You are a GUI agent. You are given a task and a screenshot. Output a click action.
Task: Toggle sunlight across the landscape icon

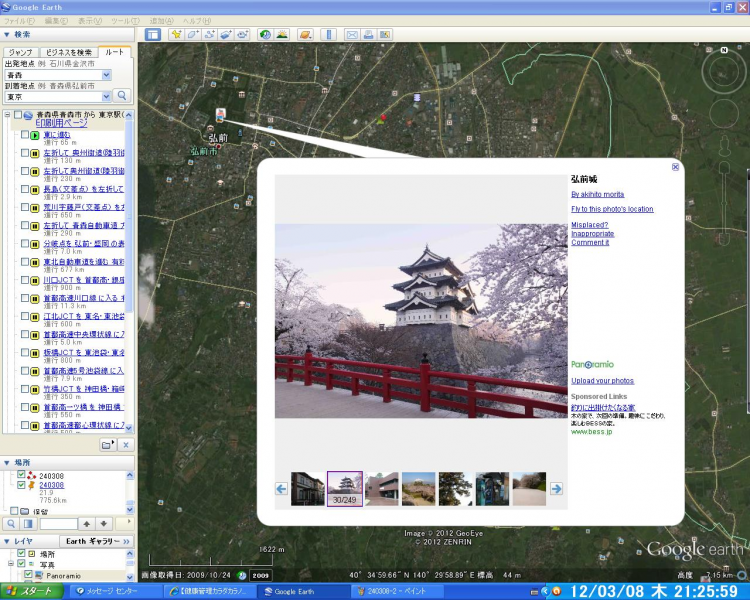click(282, 34)
